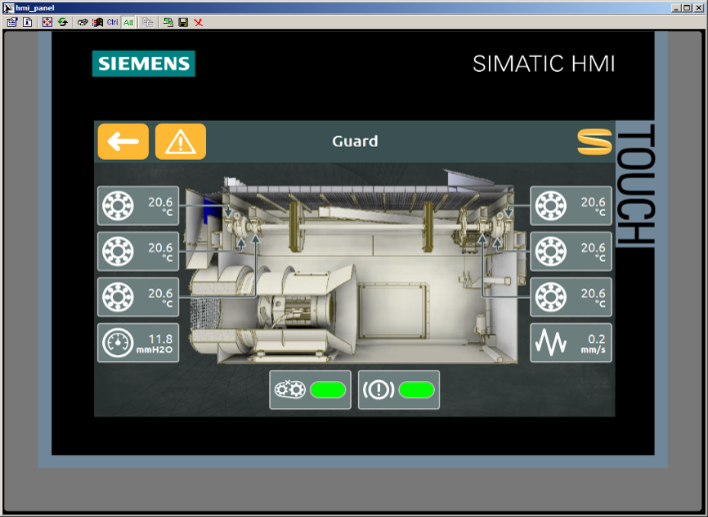
Task: Toggle the Ctrl key toolbar button
Action: coord(113,22)
